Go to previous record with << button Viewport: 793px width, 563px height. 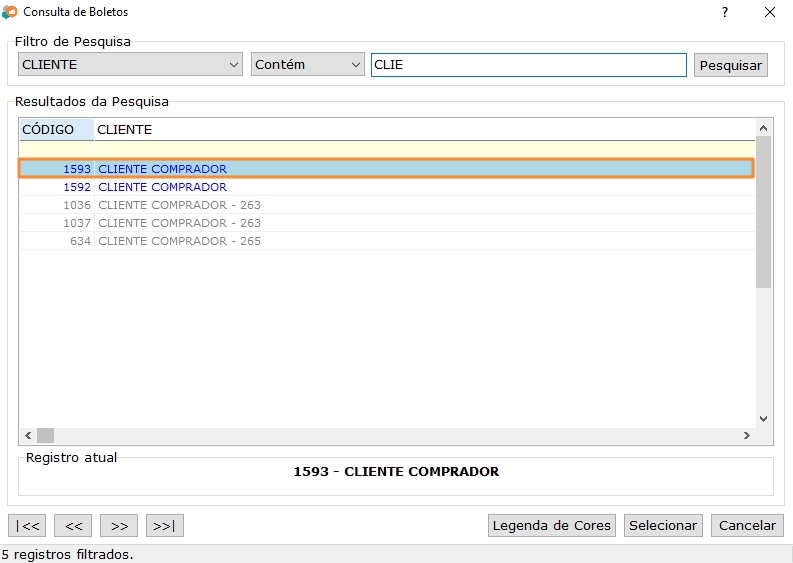(x=73, y=525)
